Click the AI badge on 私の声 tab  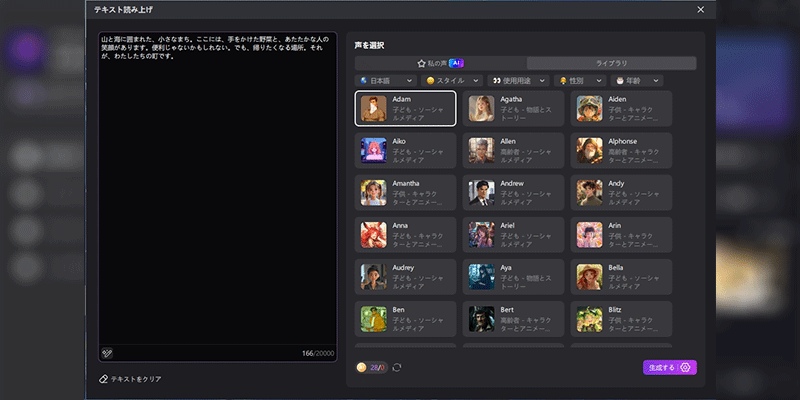pos(457,63)
